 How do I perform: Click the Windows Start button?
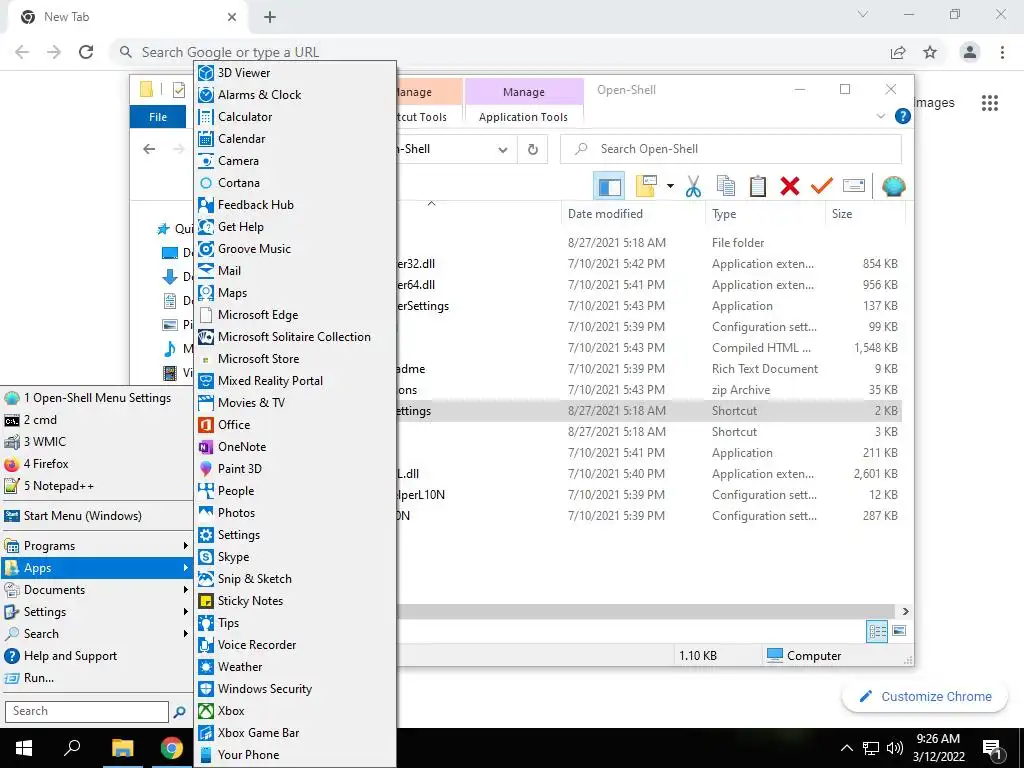click(x=24, y=748)
